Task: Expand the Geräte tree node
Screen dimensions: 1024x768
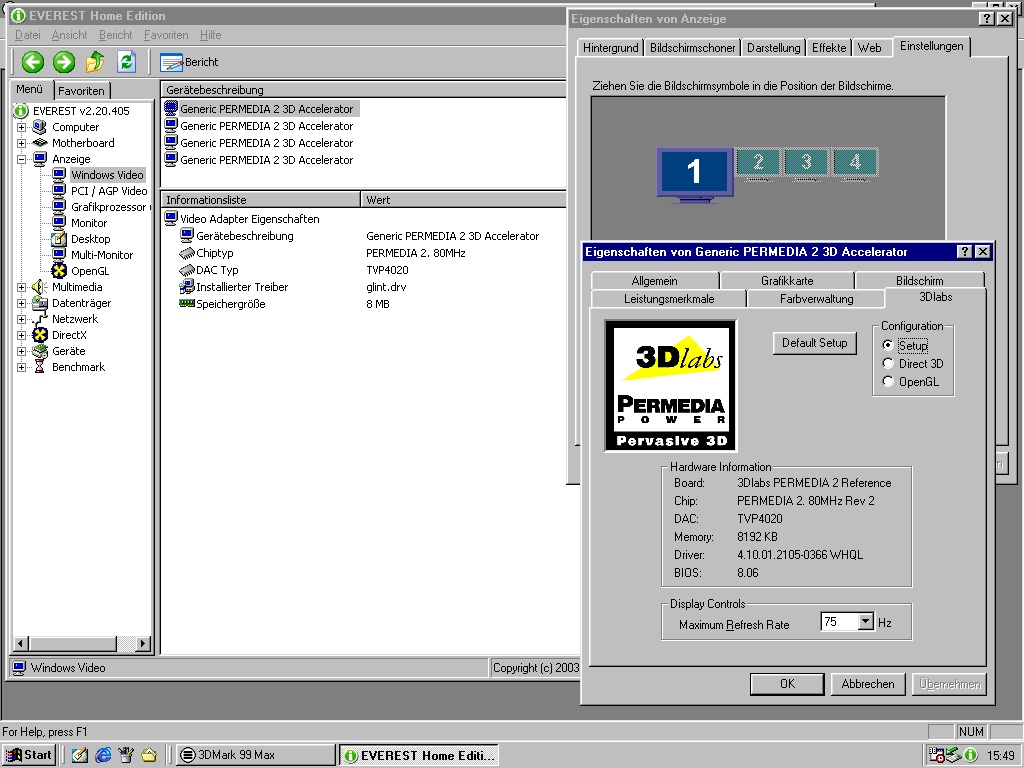Action: click(x=22, y=351)
